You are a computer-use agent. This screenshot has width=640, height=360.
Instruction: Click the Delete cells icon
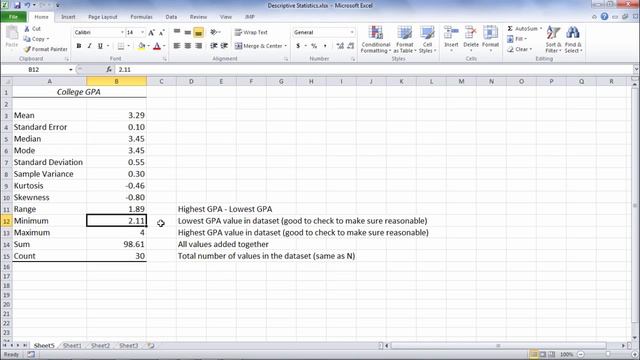[x=471, y=33]
